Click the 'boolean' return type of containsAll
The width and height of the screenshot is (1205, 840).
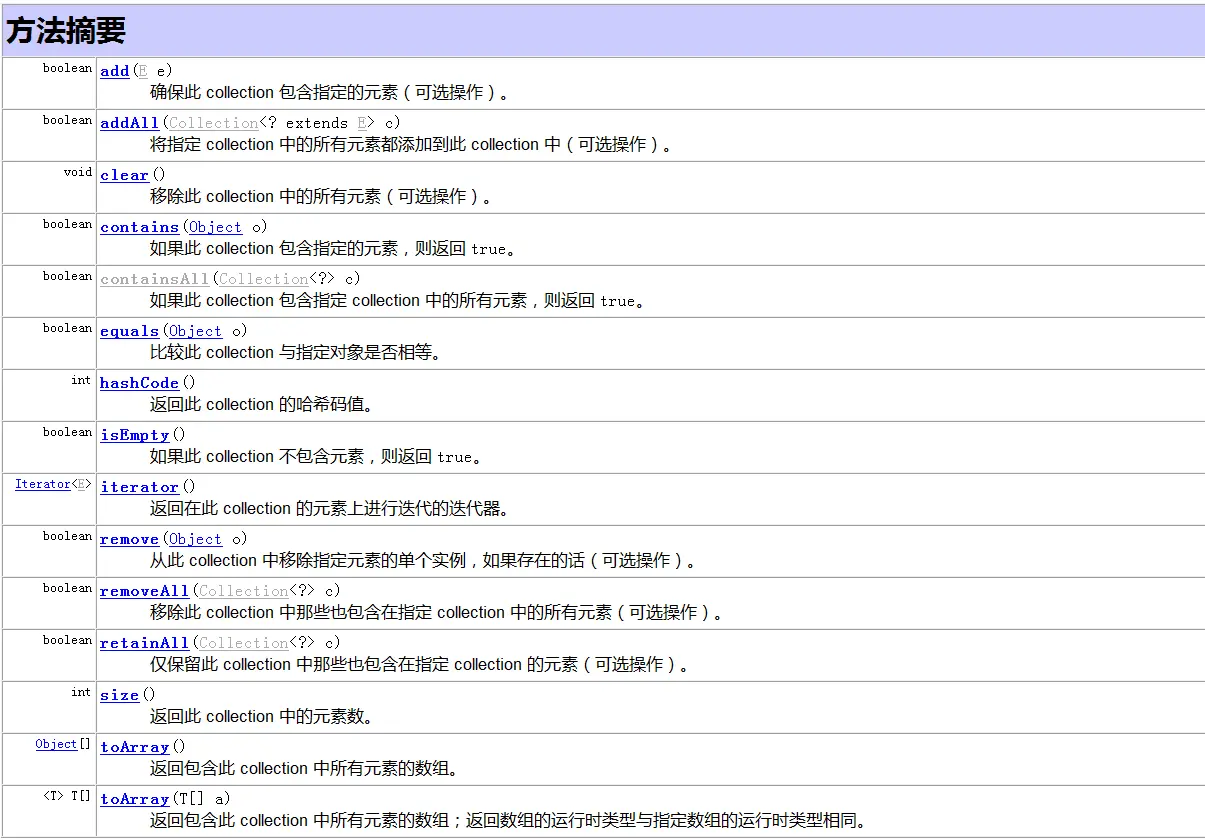click(x=68, y=276)
